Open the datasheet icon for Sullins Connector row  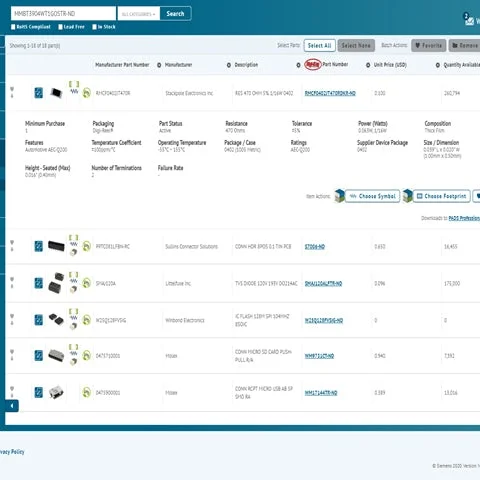click(x=39, y=246)
